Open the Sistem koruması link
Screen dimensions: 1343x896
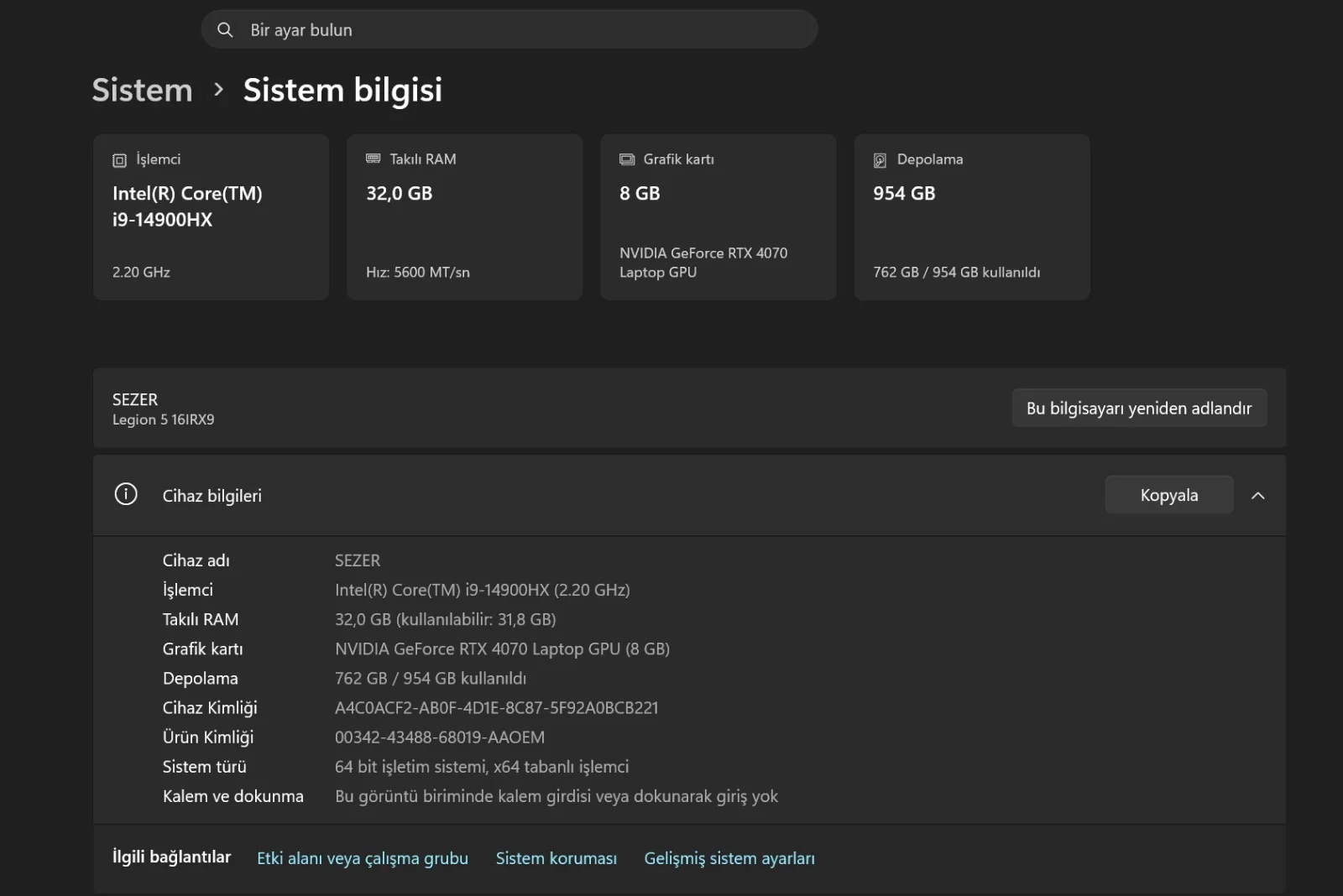pyautogui.click(x=556, y=858)
